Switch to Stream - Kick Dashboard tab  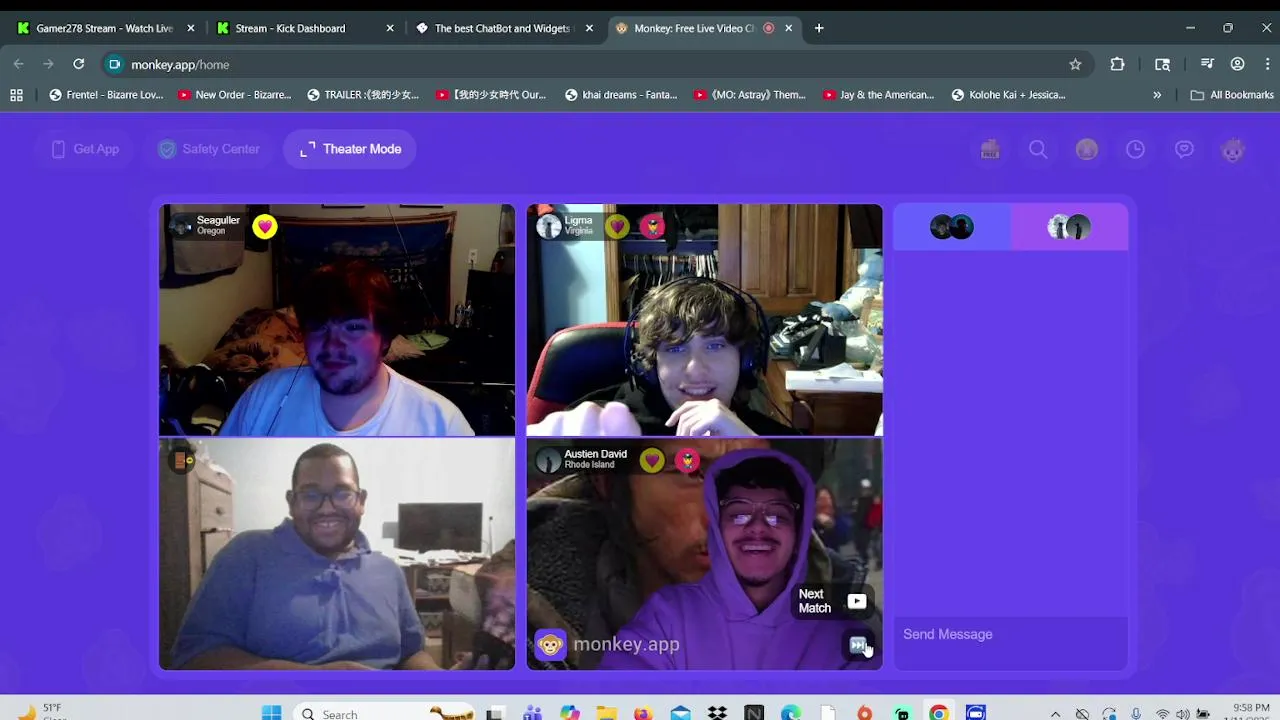(x=304, y=28)
